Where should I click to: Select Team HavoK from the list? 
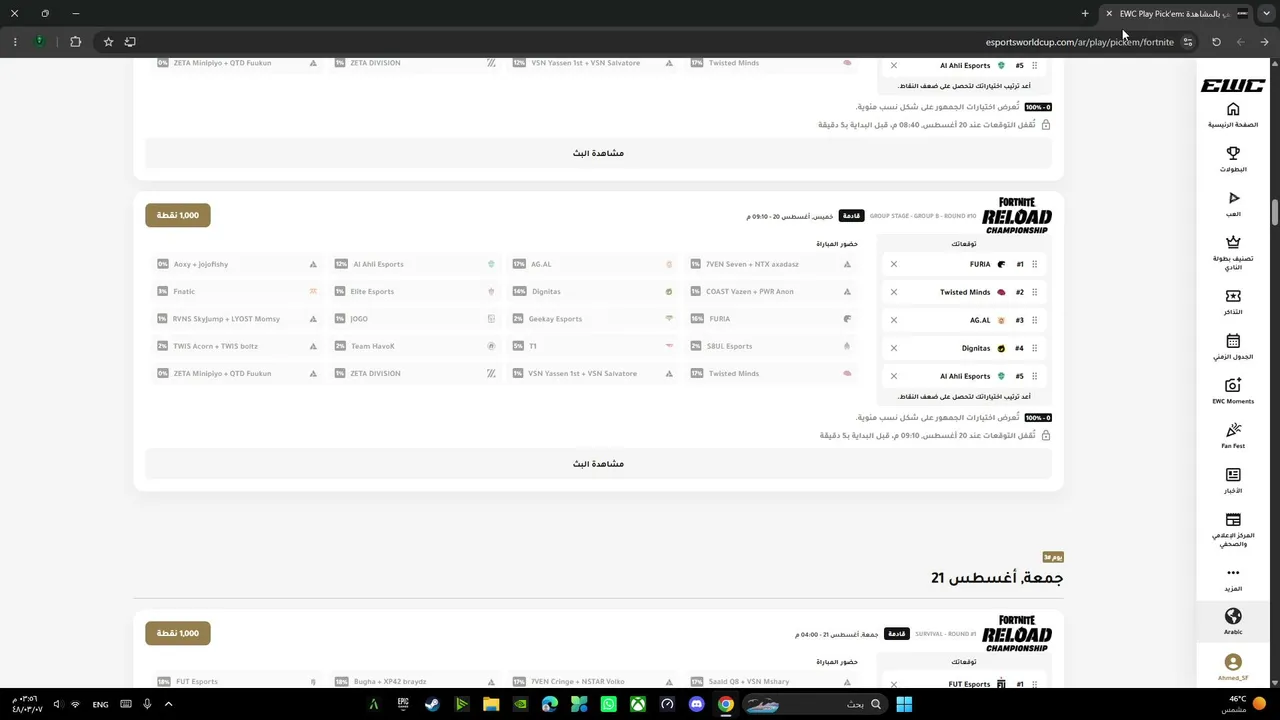415,346
